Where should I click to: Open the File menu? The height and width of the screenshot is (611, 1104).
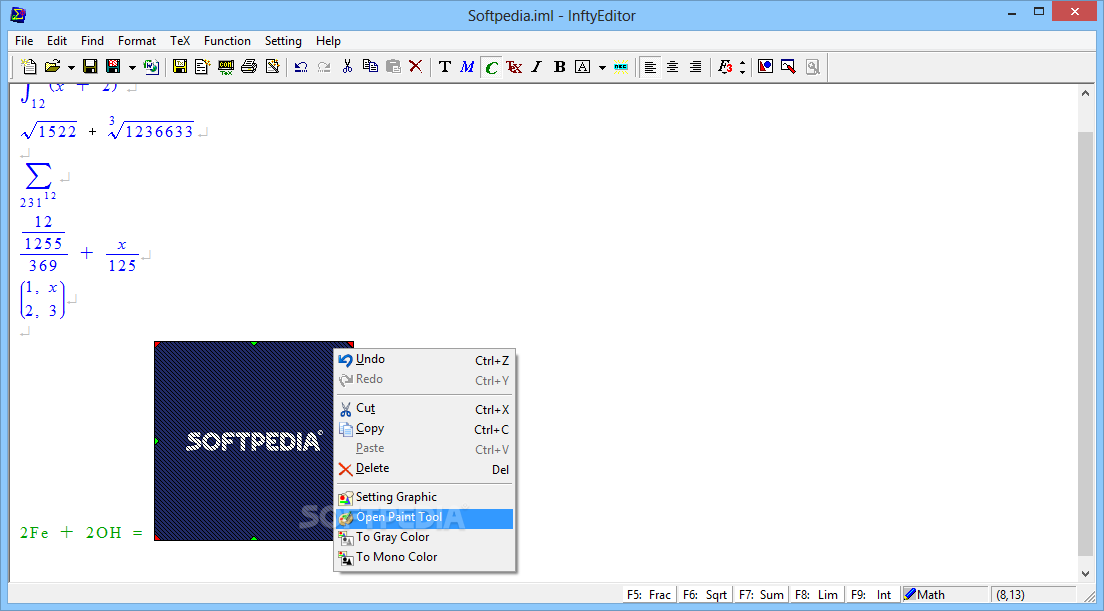(24, 41)
